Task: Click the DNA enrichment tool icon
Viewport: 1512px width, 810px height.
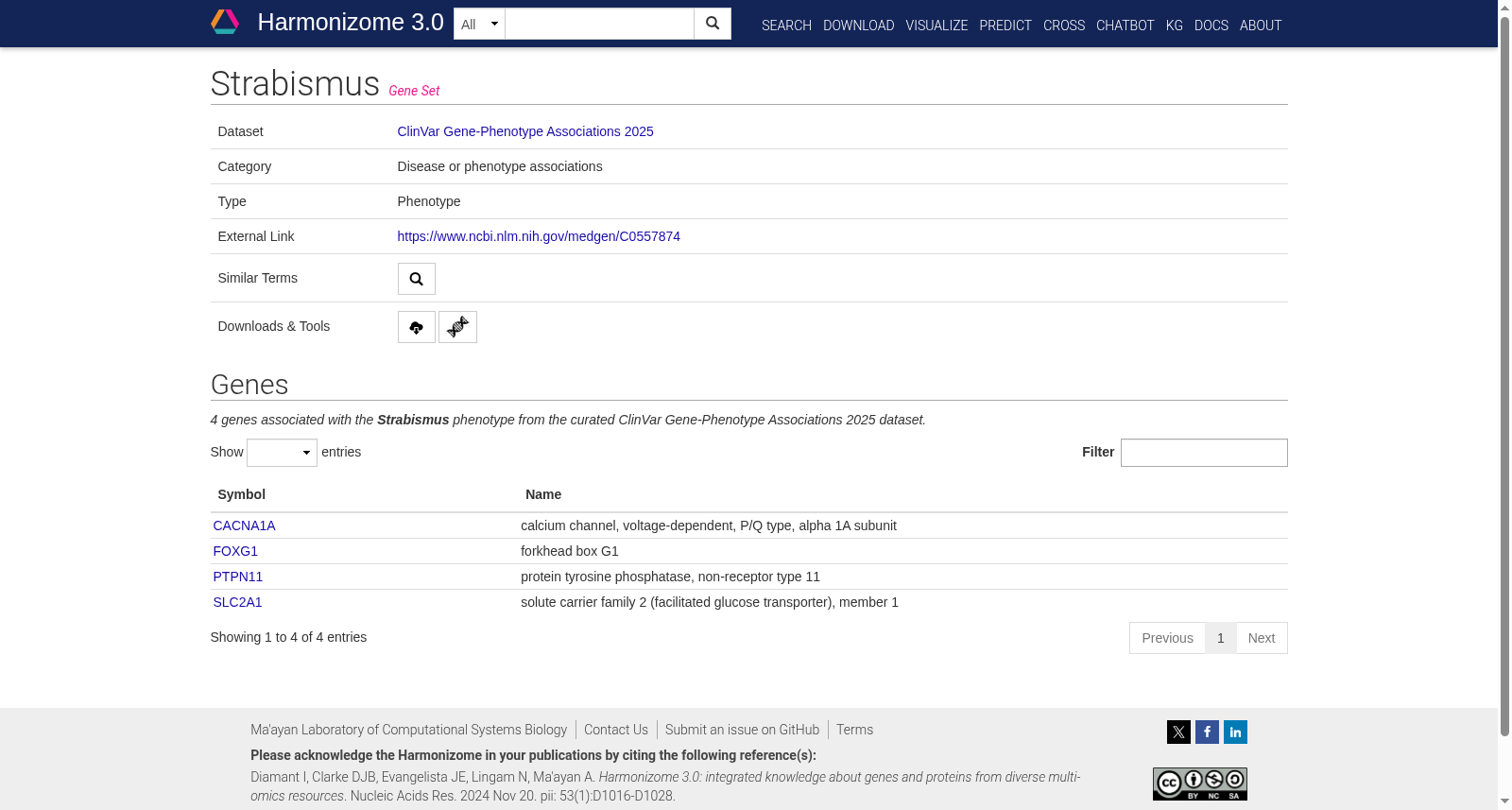Action: point(457,327)
